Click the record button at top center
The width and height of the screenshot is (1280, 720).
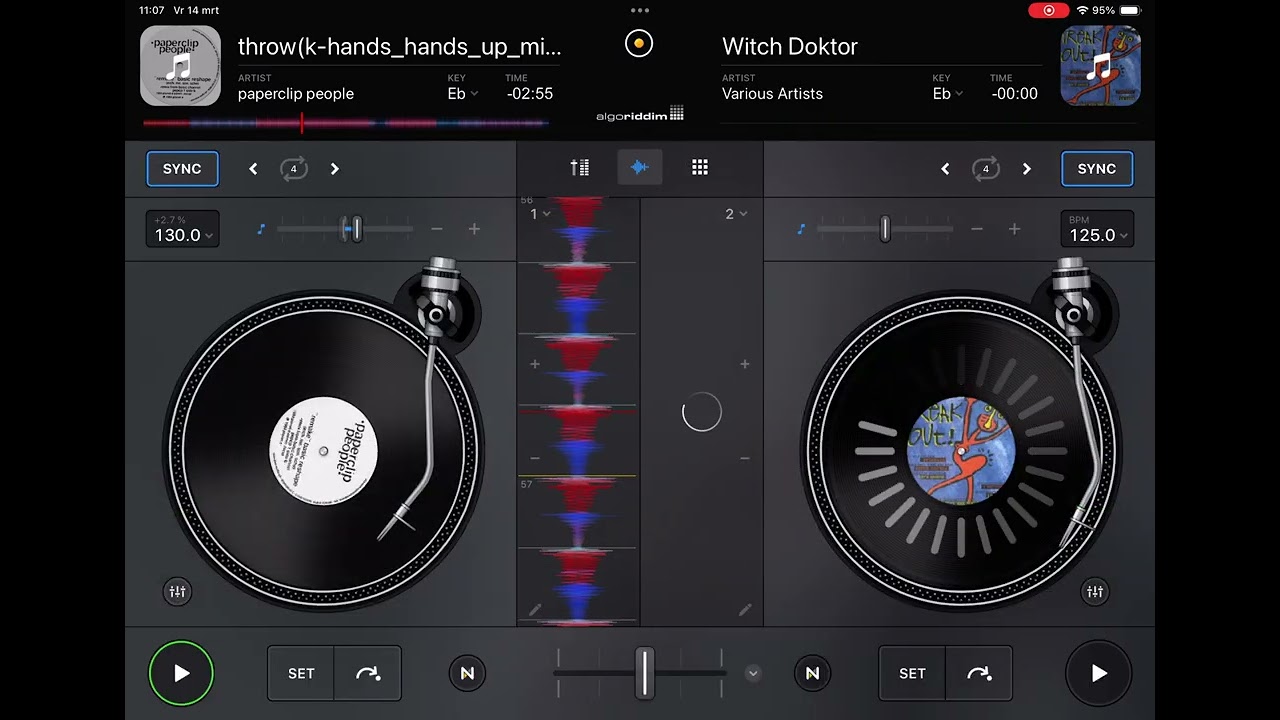click(x=638, y=44)
